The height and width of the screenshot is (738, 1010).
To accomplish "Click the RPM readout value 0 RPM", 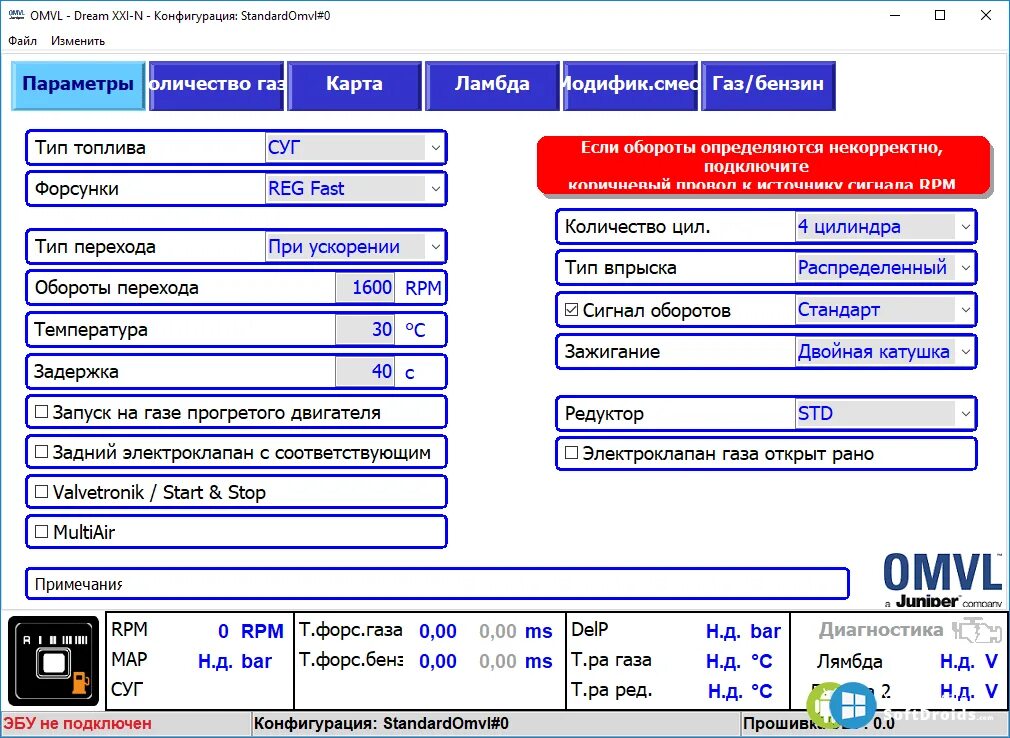I will (x=251, y=631).
